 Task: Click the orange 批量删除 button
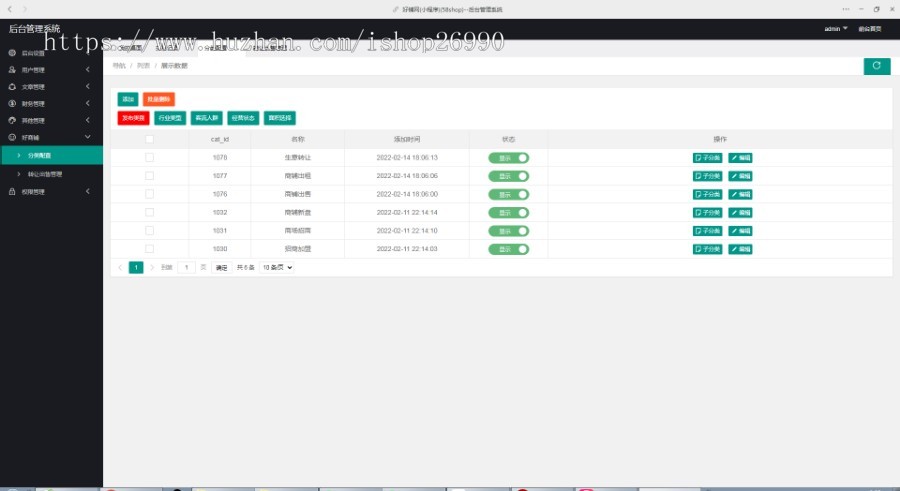[159, 99]
